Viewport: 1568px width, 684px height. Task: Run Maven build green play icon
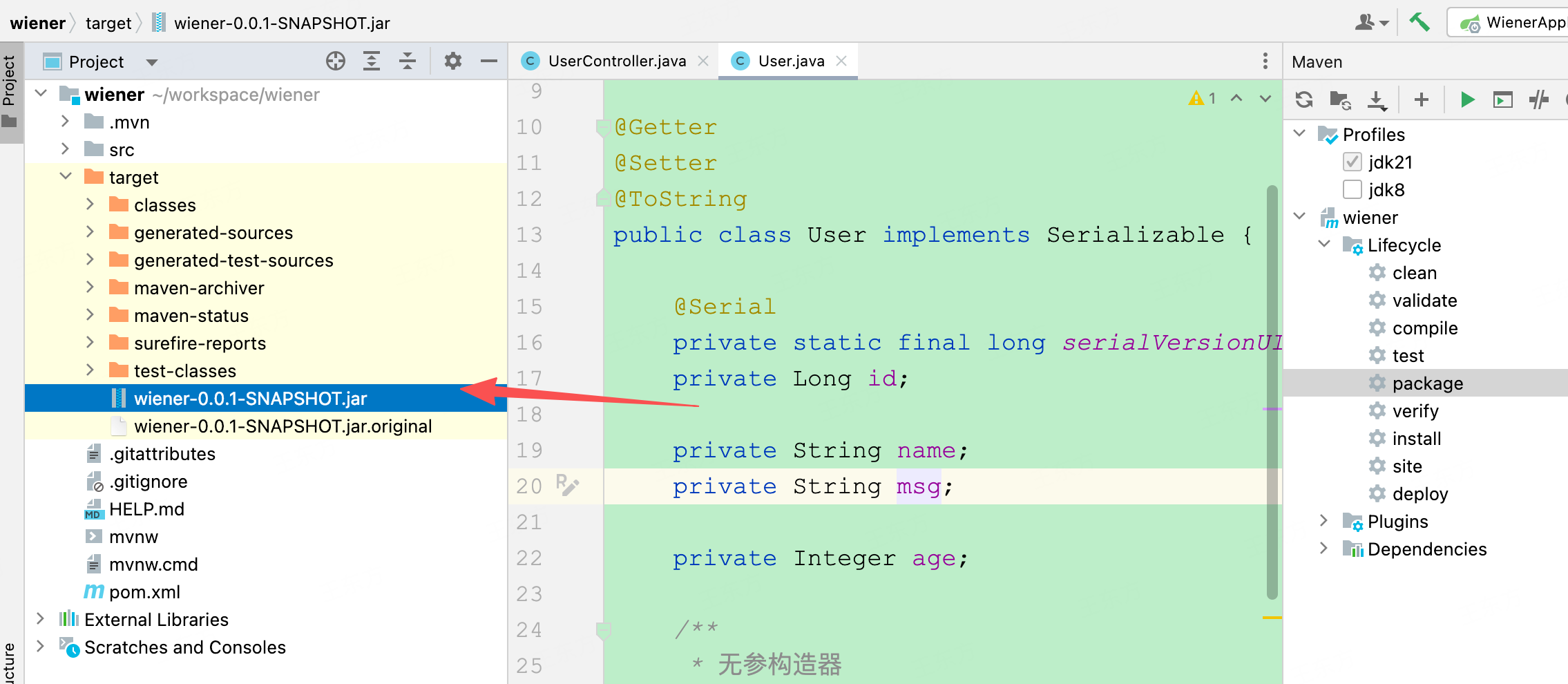click(x=1467, y=99)
